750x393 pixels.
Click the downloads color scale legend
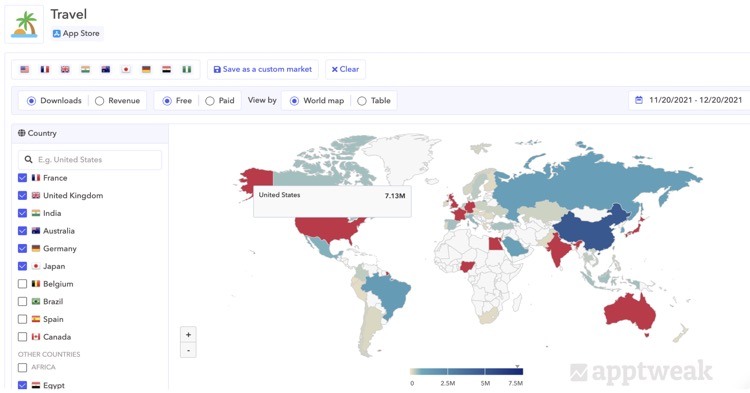point(466,371)
